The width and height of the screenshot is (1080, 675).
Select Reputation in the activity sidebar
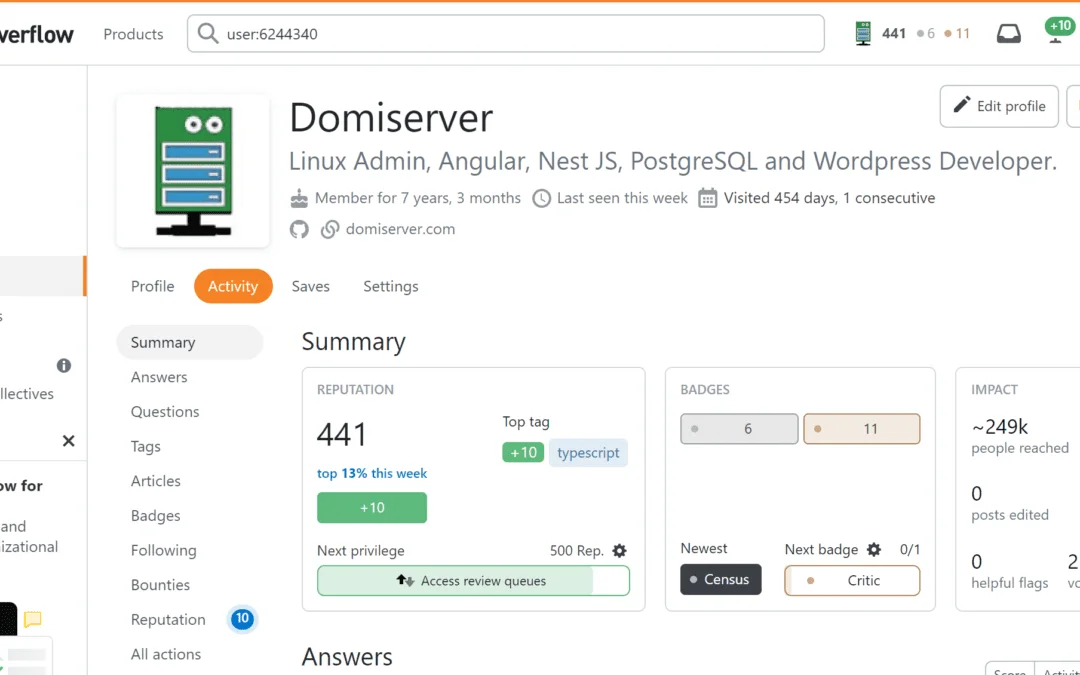[x=168, y=620]
